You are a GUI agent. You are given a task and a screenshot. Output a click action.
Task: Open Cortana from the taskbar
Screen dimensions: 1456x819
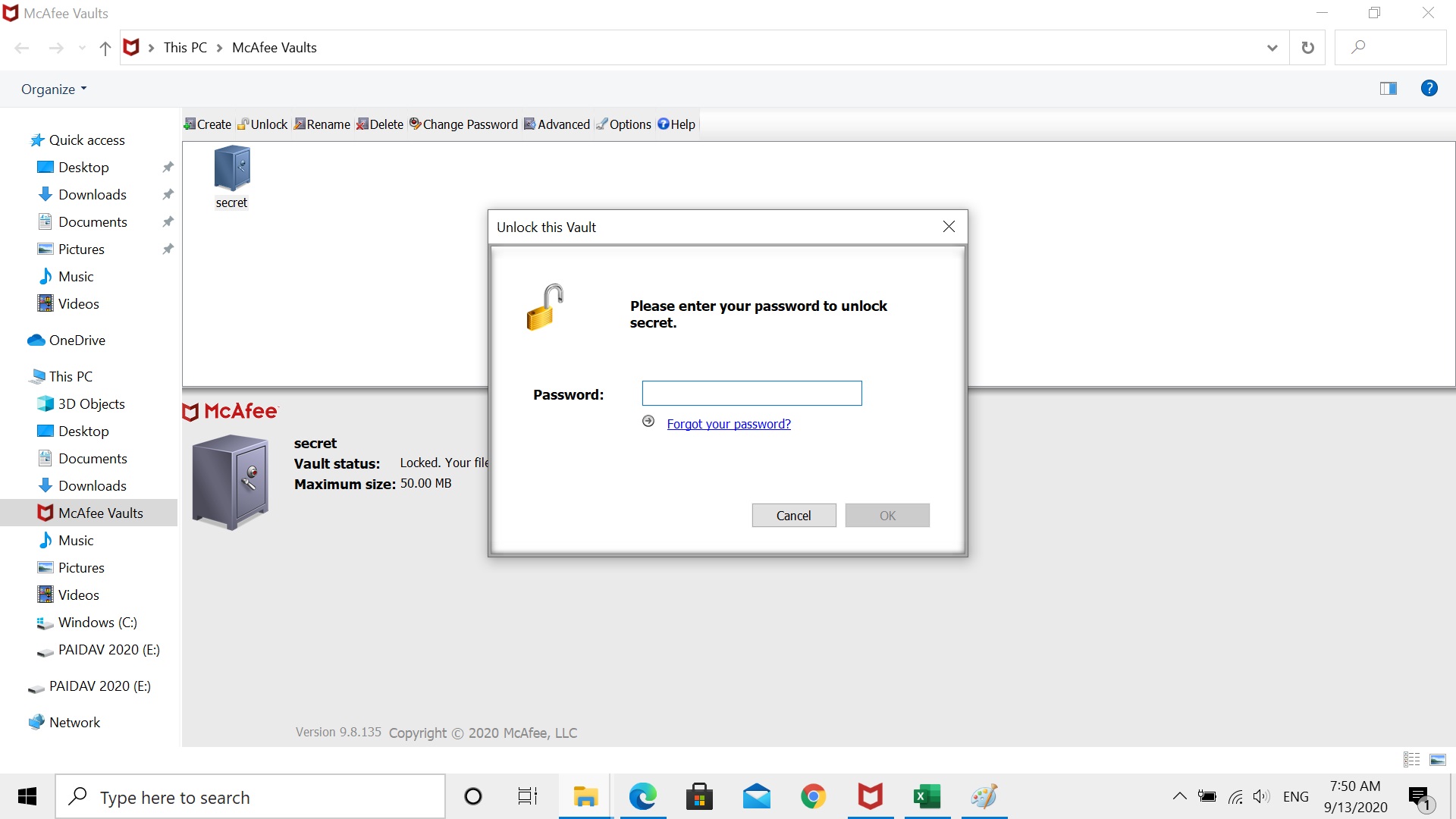[473, 796]
